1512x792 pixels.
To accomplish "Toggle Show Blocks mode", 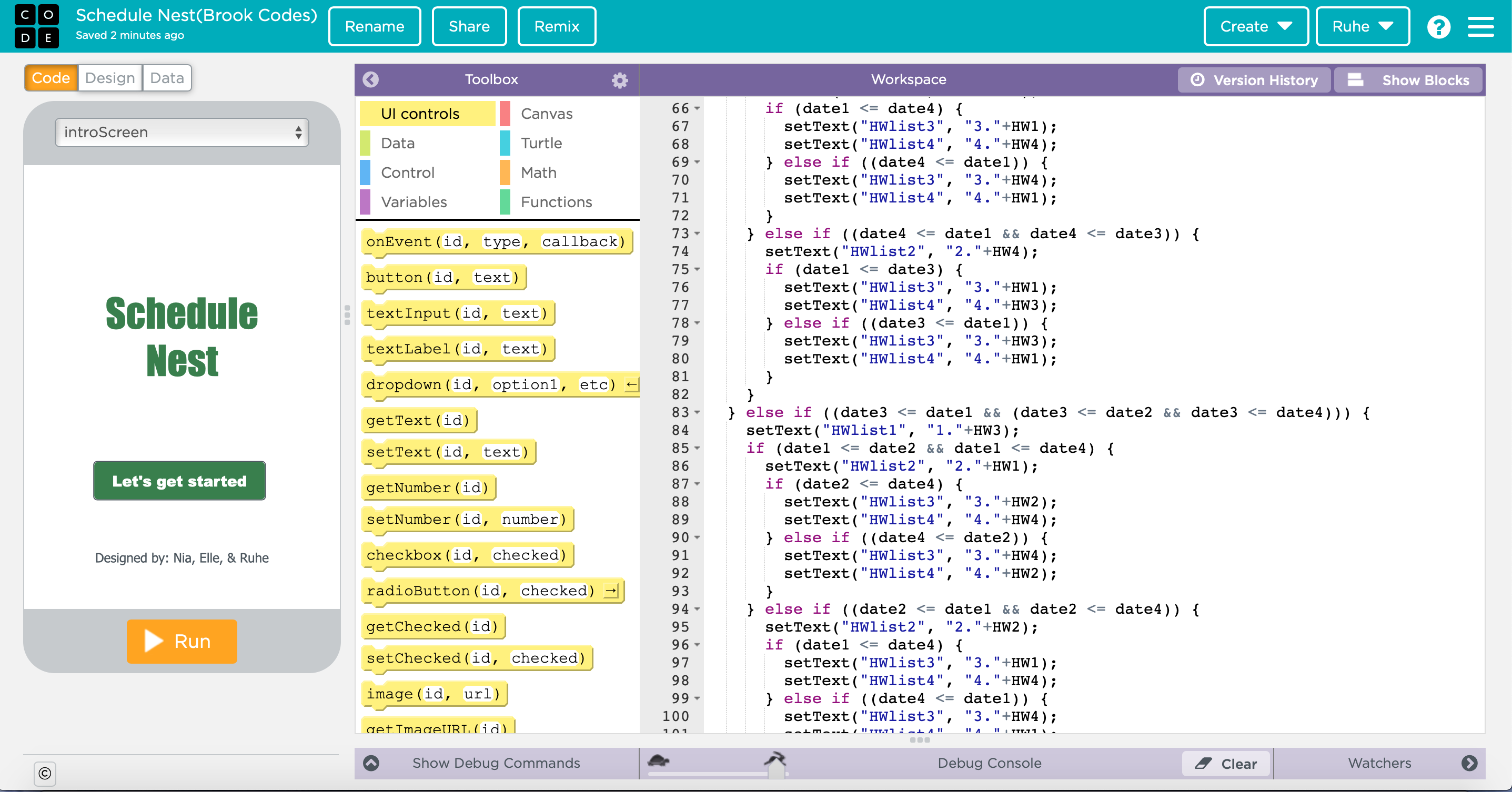I will point(1408,80).
